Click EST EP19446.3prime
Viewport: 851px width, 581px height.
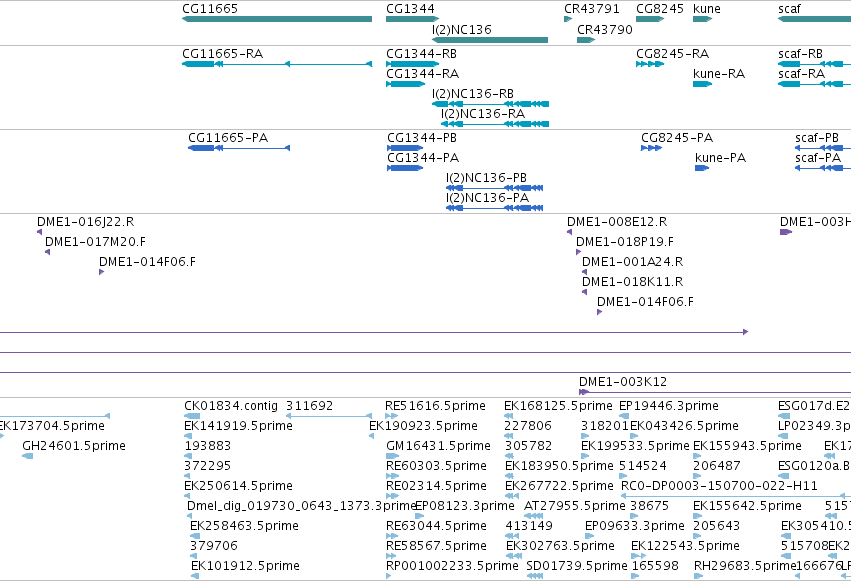pyautogui.click(x=669, y=406)
